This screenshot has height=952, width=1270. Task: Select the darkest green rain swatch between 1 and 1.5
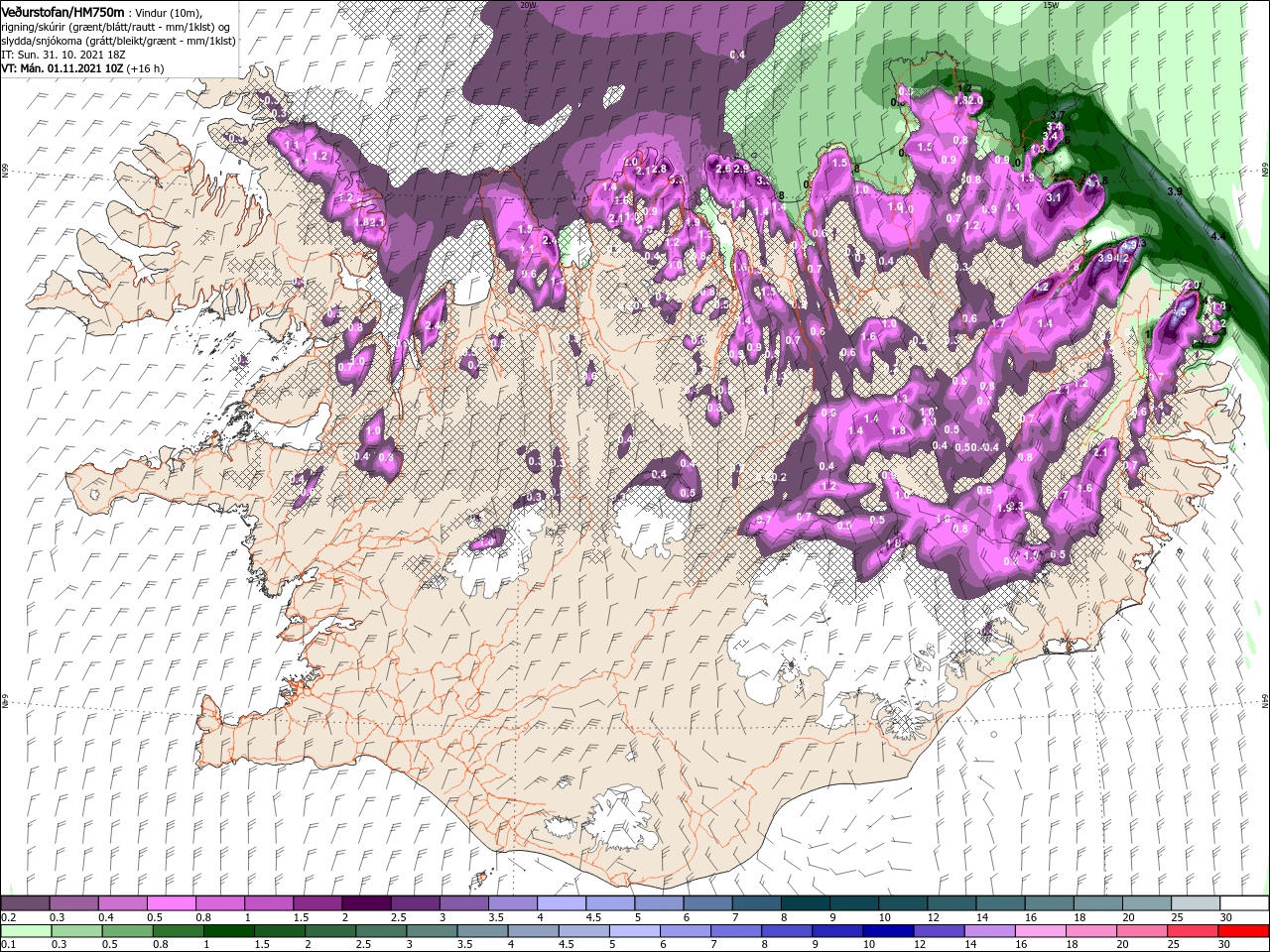(x=228, y=930)
